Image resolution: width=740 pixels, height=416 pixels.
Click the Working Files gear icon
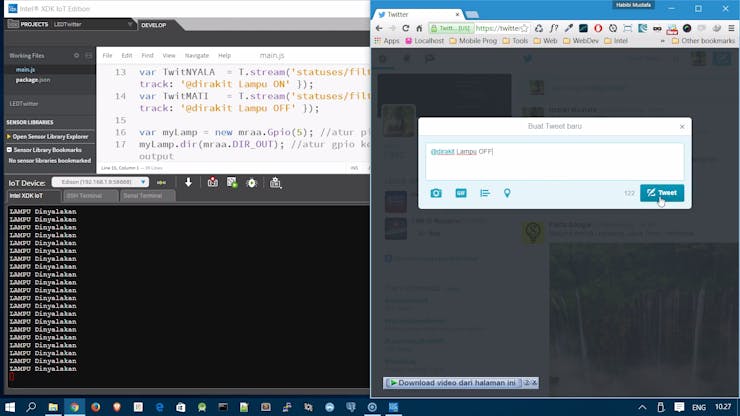(76, 55)
